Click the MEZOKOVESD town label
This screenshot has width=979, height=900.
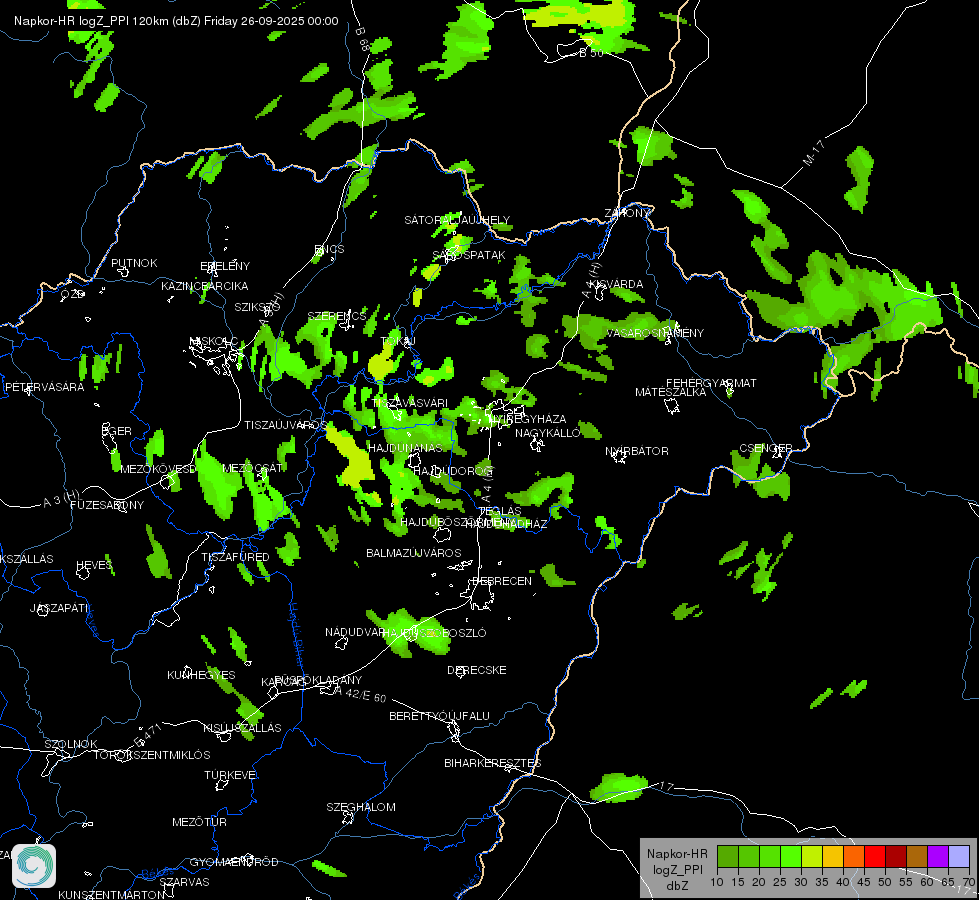(x=158, y=468)
